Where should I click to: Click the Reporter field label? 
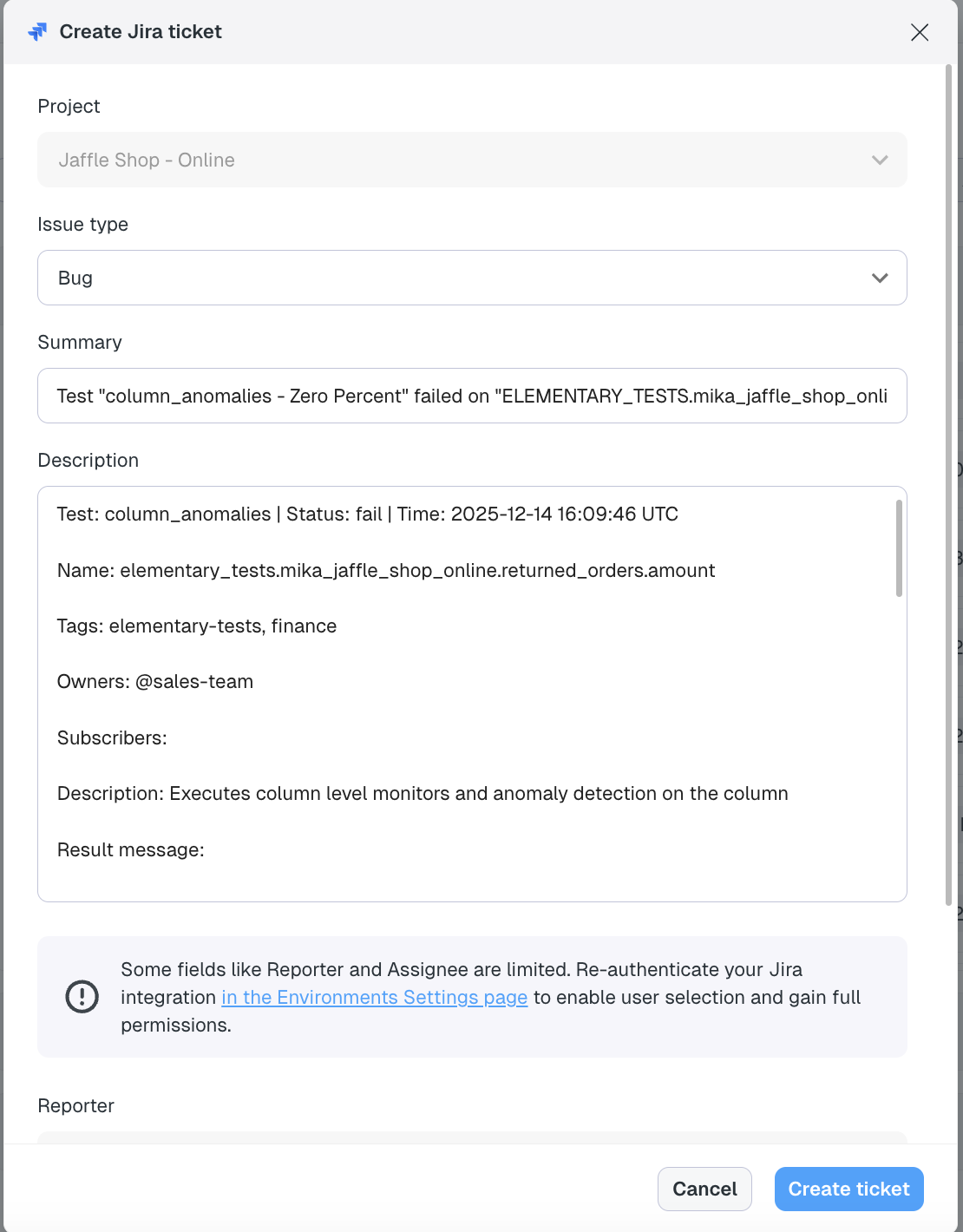[x=76, y=1105]
